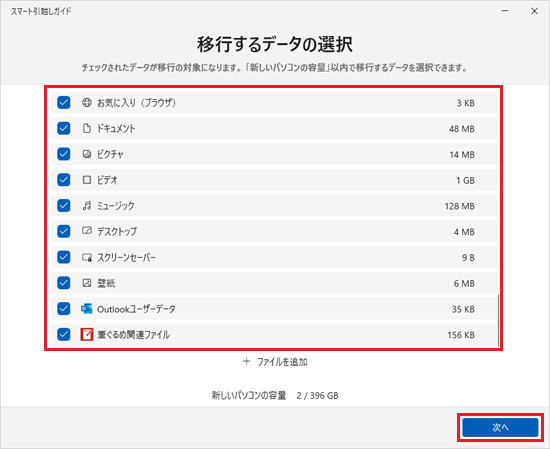Uncheck the Outlookユーザーデータ checkbox

[63, 309]
